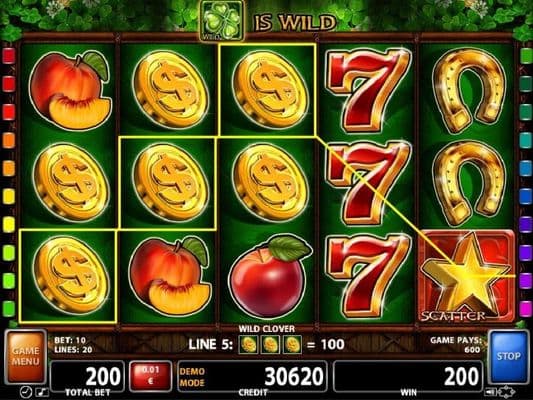Click the Win display showing 200
533x400 pixels.
[408, 376]
